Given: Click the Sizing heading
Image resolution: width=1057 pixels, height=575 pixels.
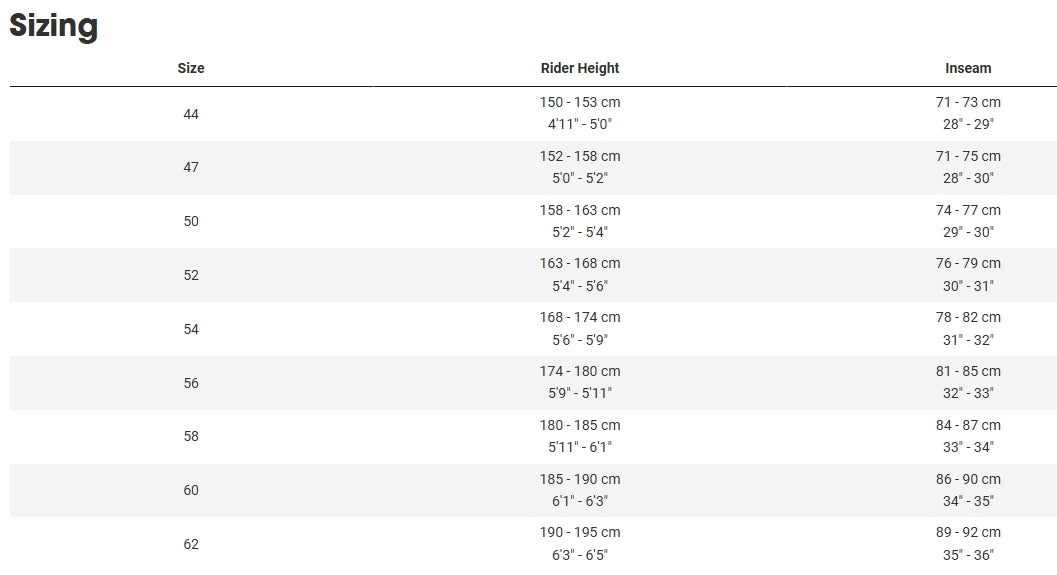Looking at the screenshot, I should [x=54, y=26].
